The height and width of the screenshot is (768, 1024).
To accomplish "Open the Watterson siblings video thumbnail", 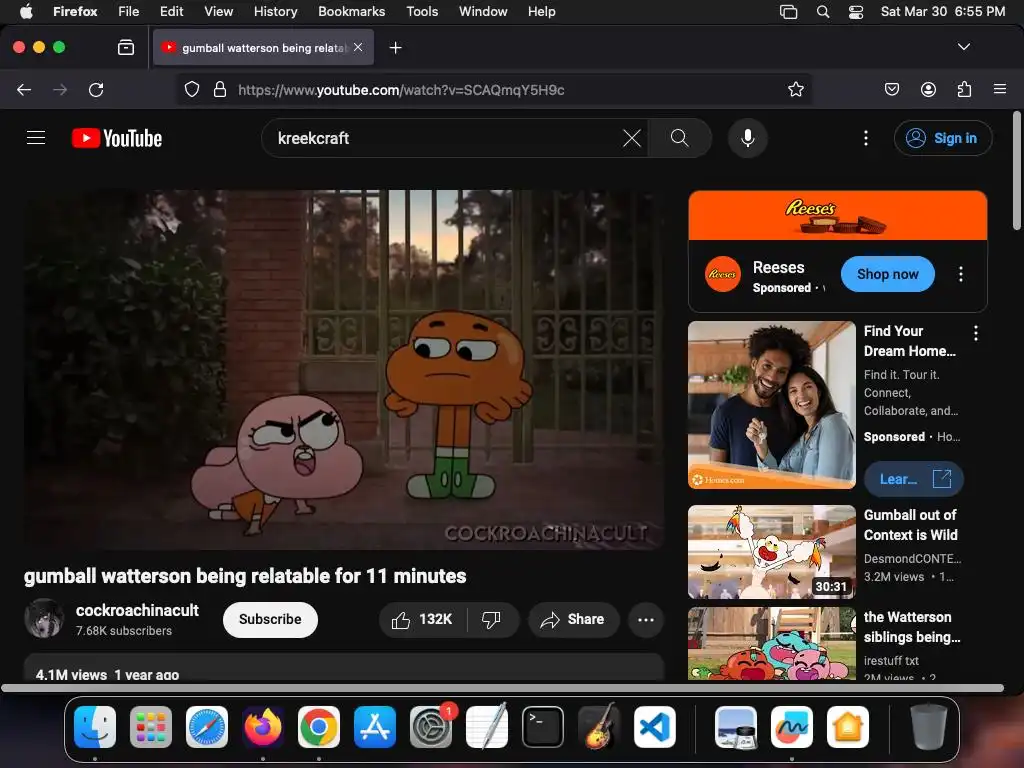I will point(771,643).
